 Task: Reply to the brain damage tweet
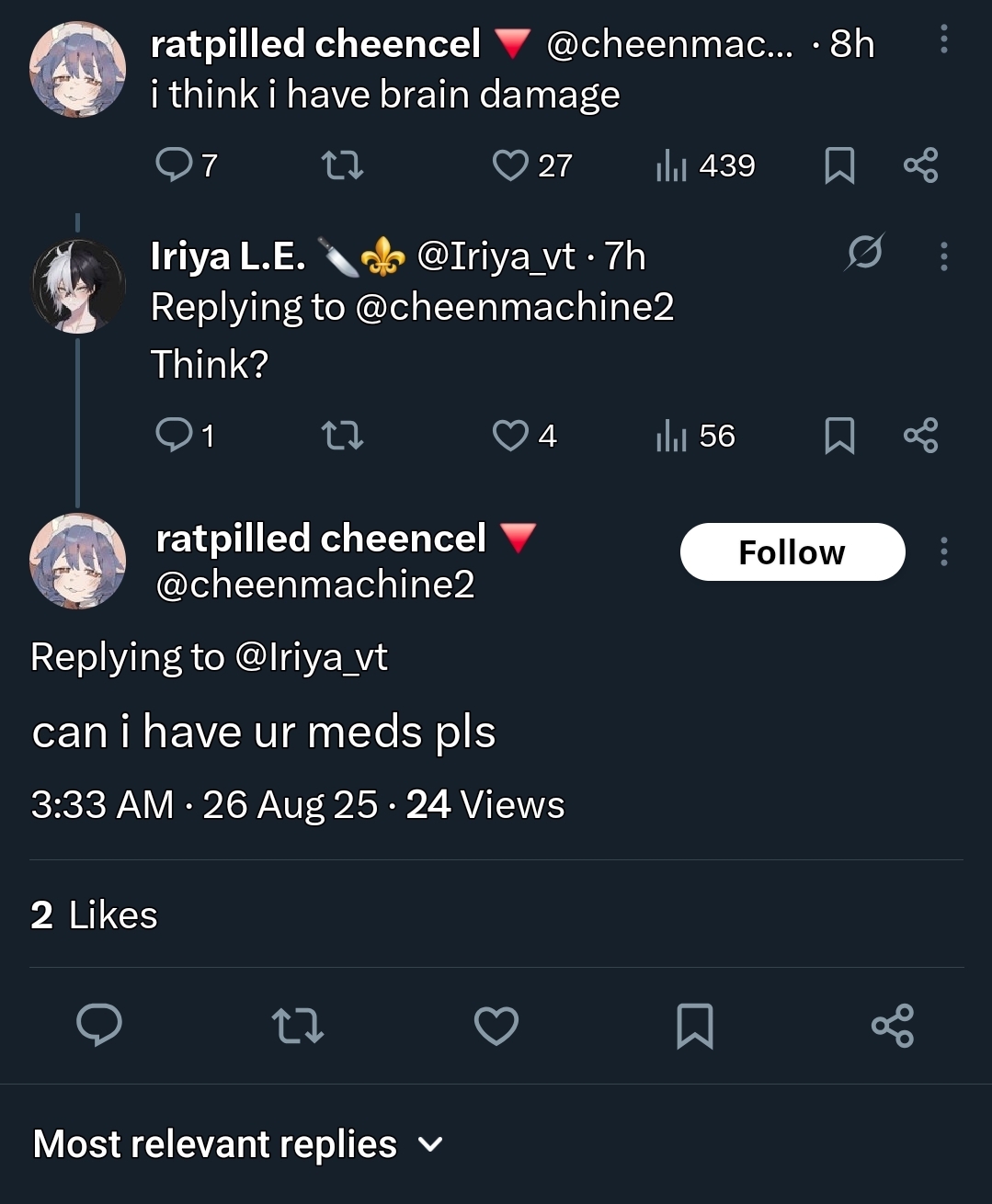[174, 165]
